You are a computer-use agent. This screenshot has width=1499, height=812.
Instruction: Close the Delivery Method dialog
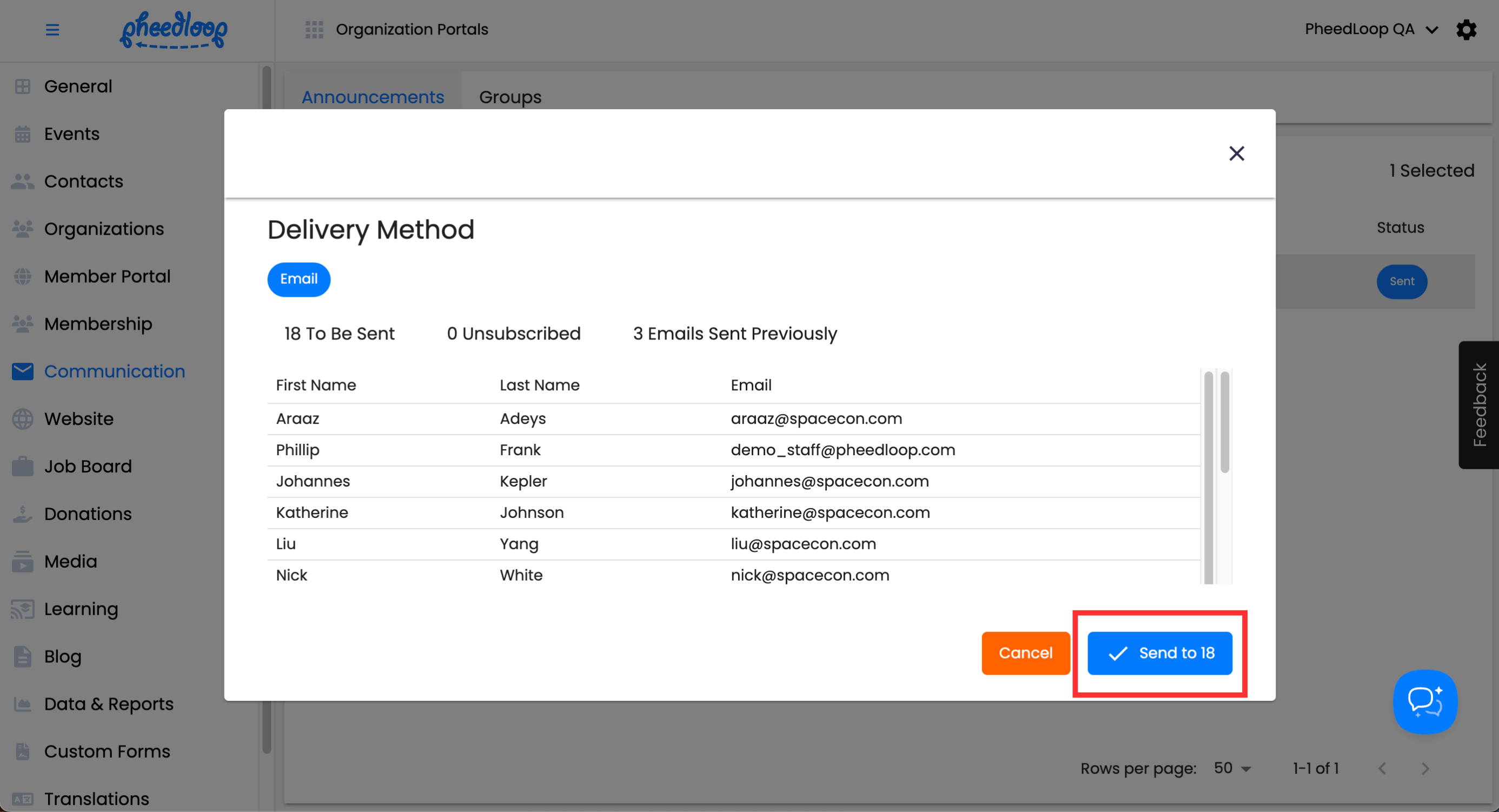pyautogui.click(x=1236, y=154)
